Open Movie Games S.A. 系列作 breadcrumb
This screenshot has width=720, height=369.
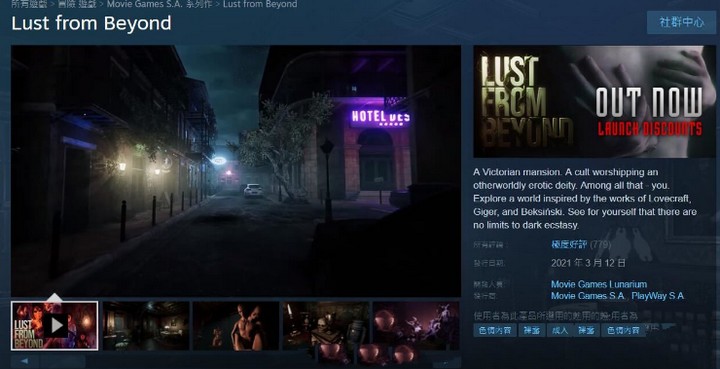[x=159, y=5]
